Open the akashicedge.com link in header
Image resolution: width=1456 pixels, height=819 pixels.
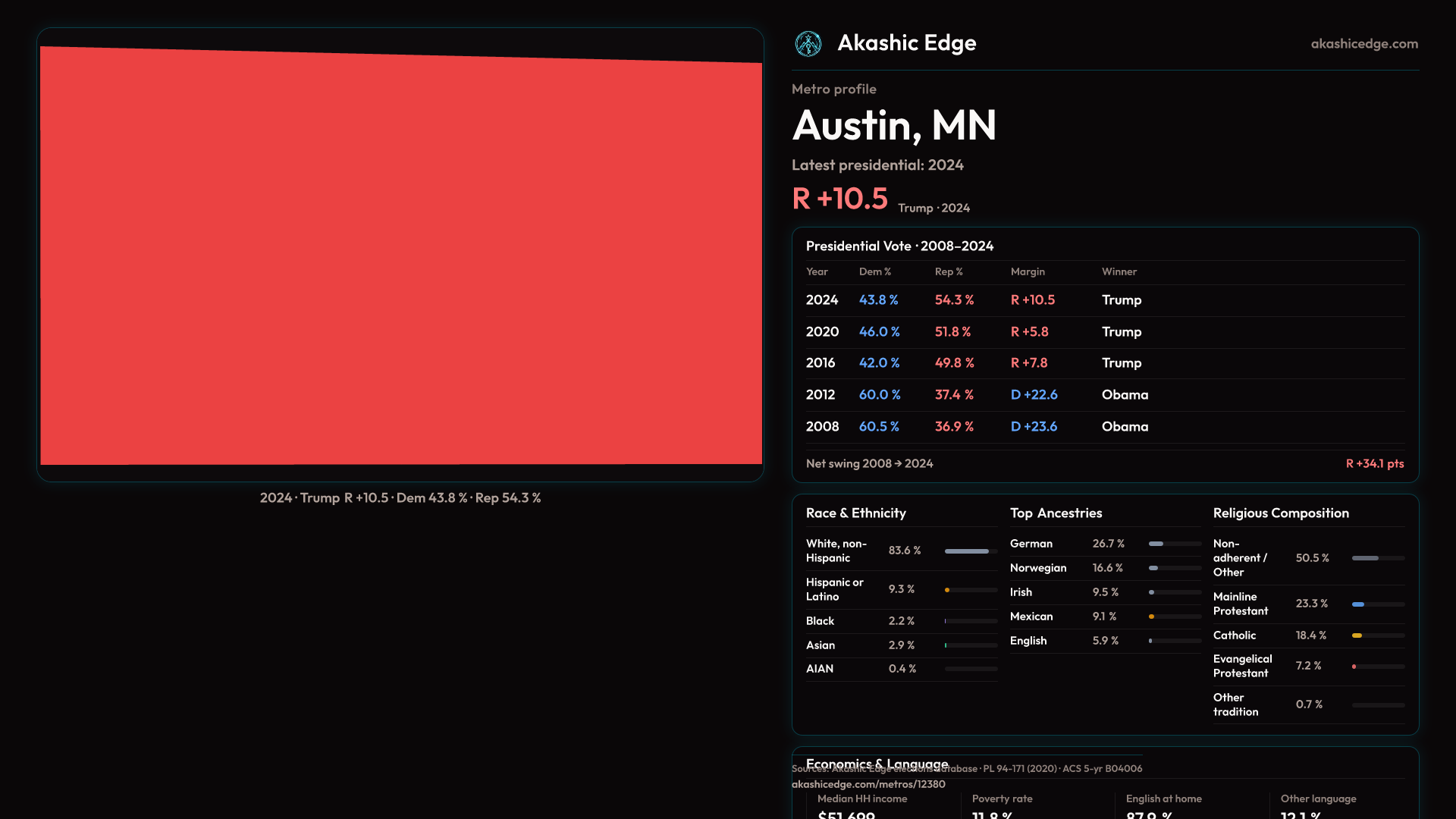pos(1364,44)
